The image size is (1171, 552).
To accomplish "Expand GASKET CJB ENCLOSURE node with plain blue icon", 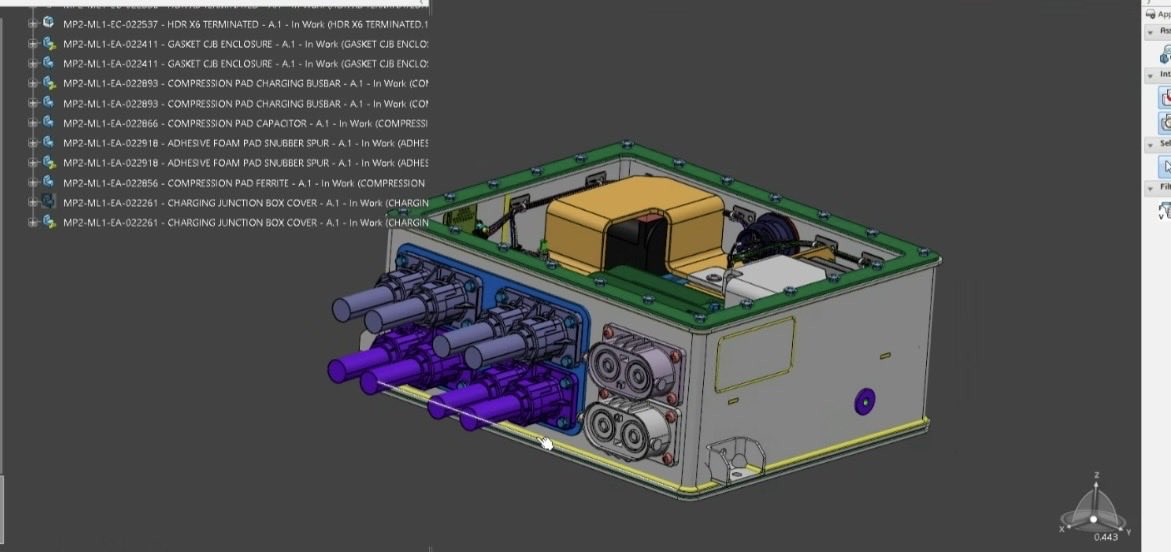I will click(33, 63).
